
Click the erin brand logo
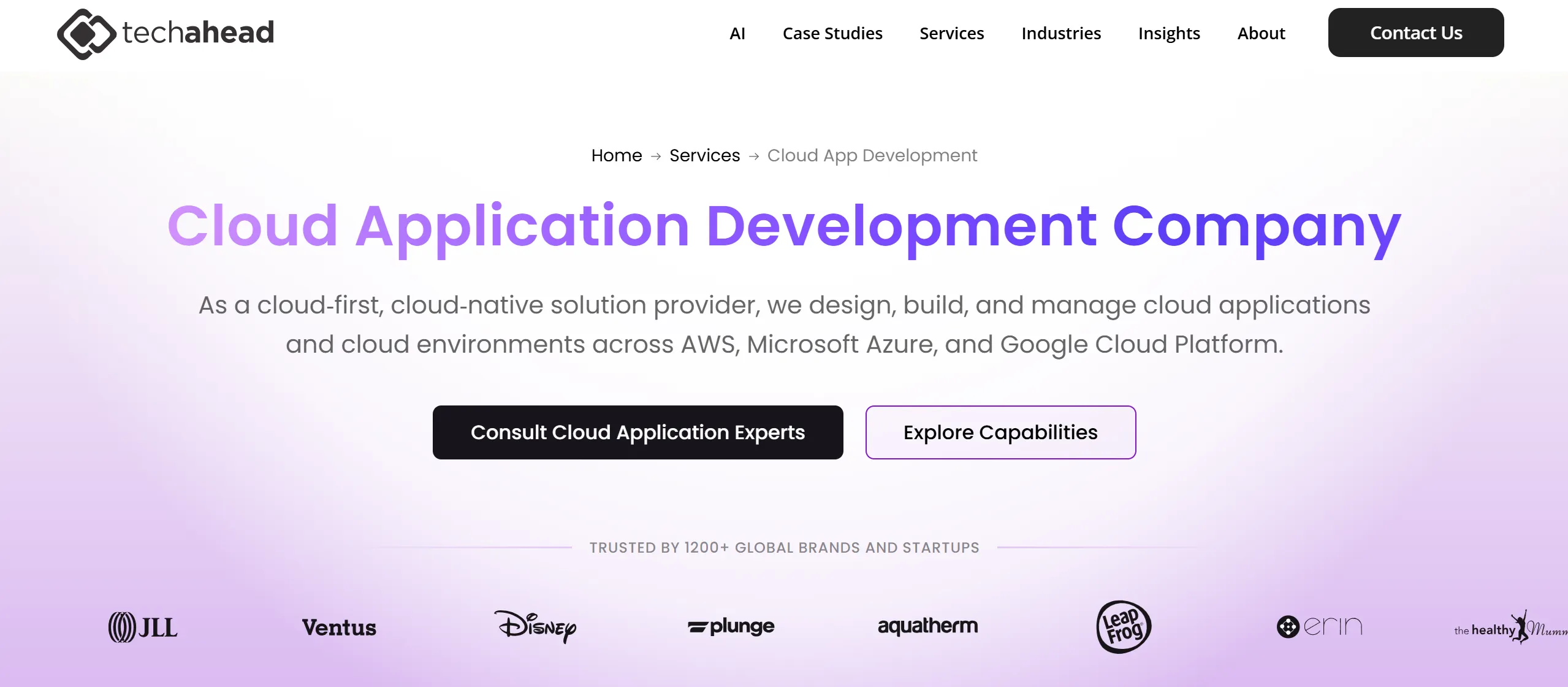pyautogui.click(x=1320, y=626)
